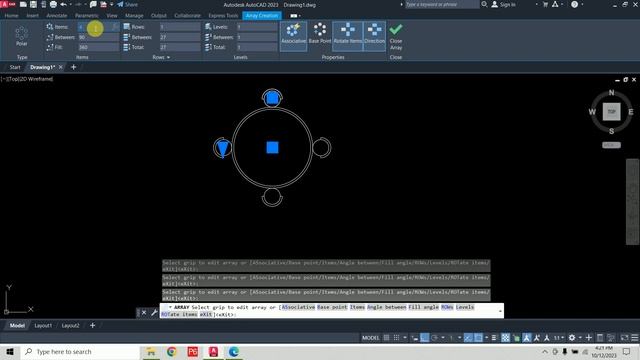Switch to the Parametric ribbon tab

click(87, 16)
